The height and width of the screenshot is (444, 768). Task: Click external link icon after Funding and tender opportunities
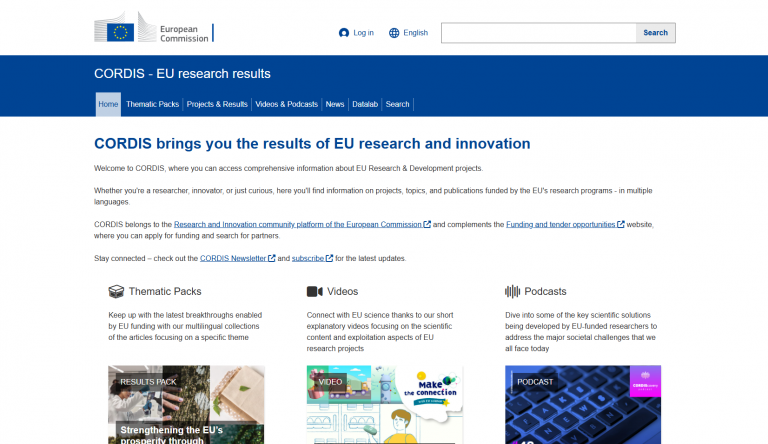621,224
